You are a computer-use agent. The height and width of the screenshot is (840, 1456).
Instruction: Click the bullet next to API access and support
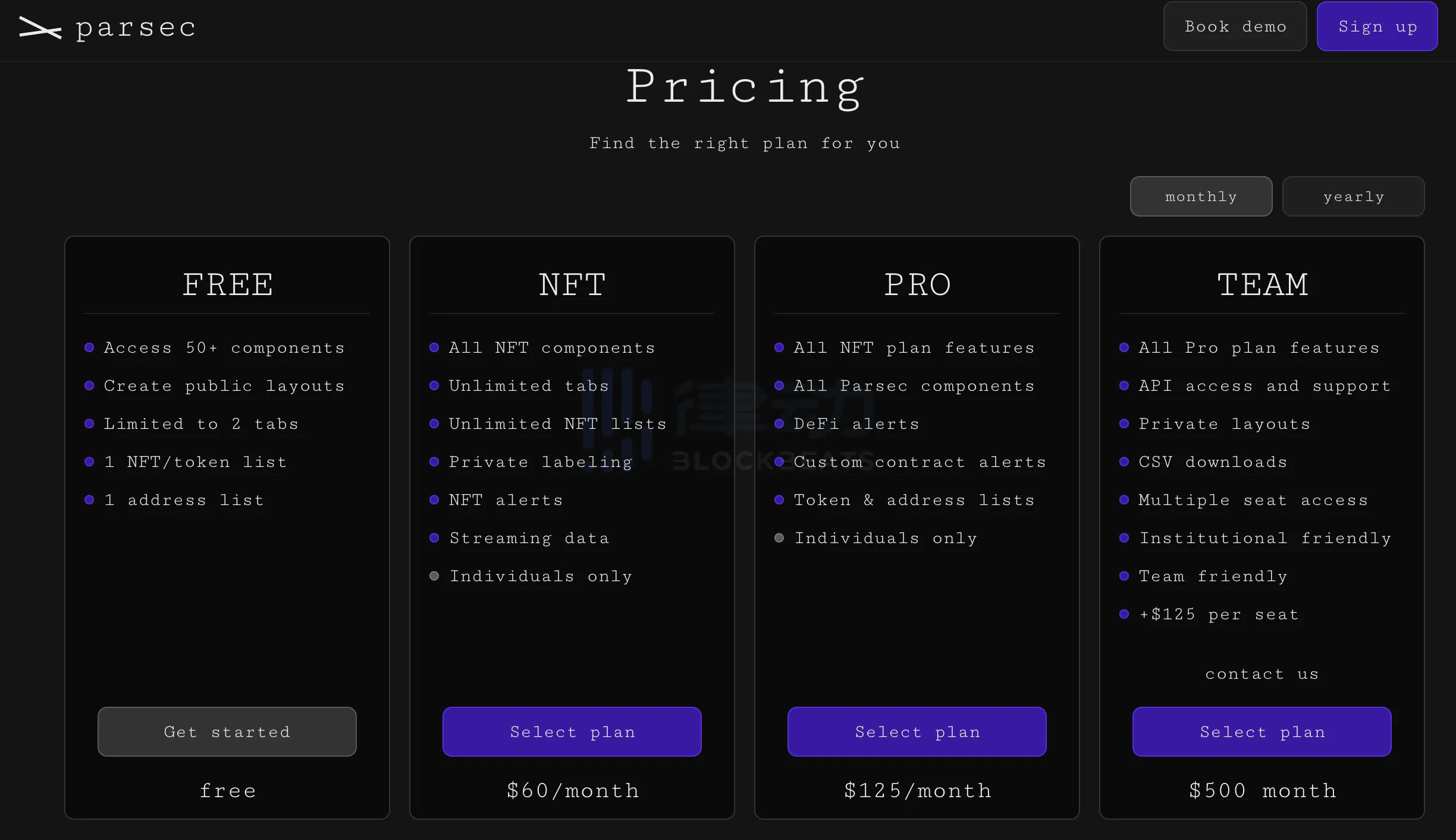coord(1124,385)
